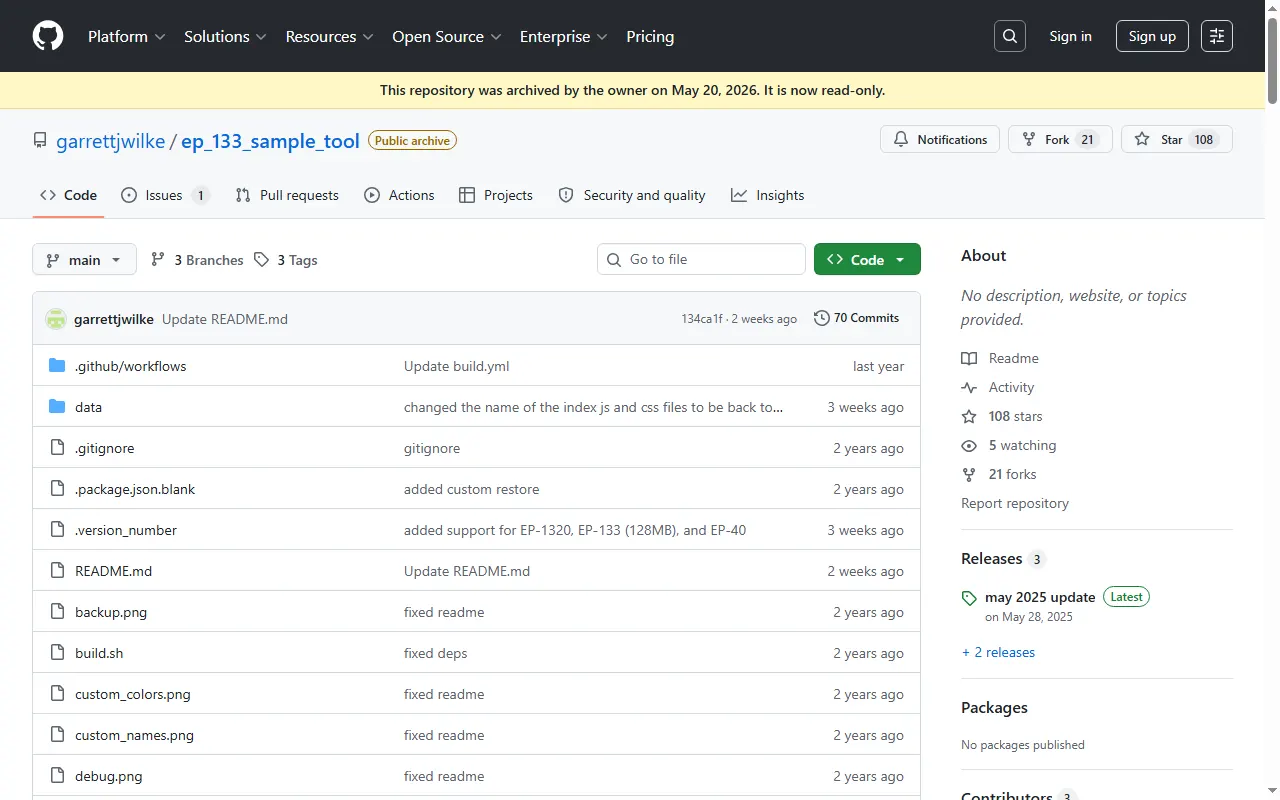
Task: Expand the Open Source menu
Action: 447,36
